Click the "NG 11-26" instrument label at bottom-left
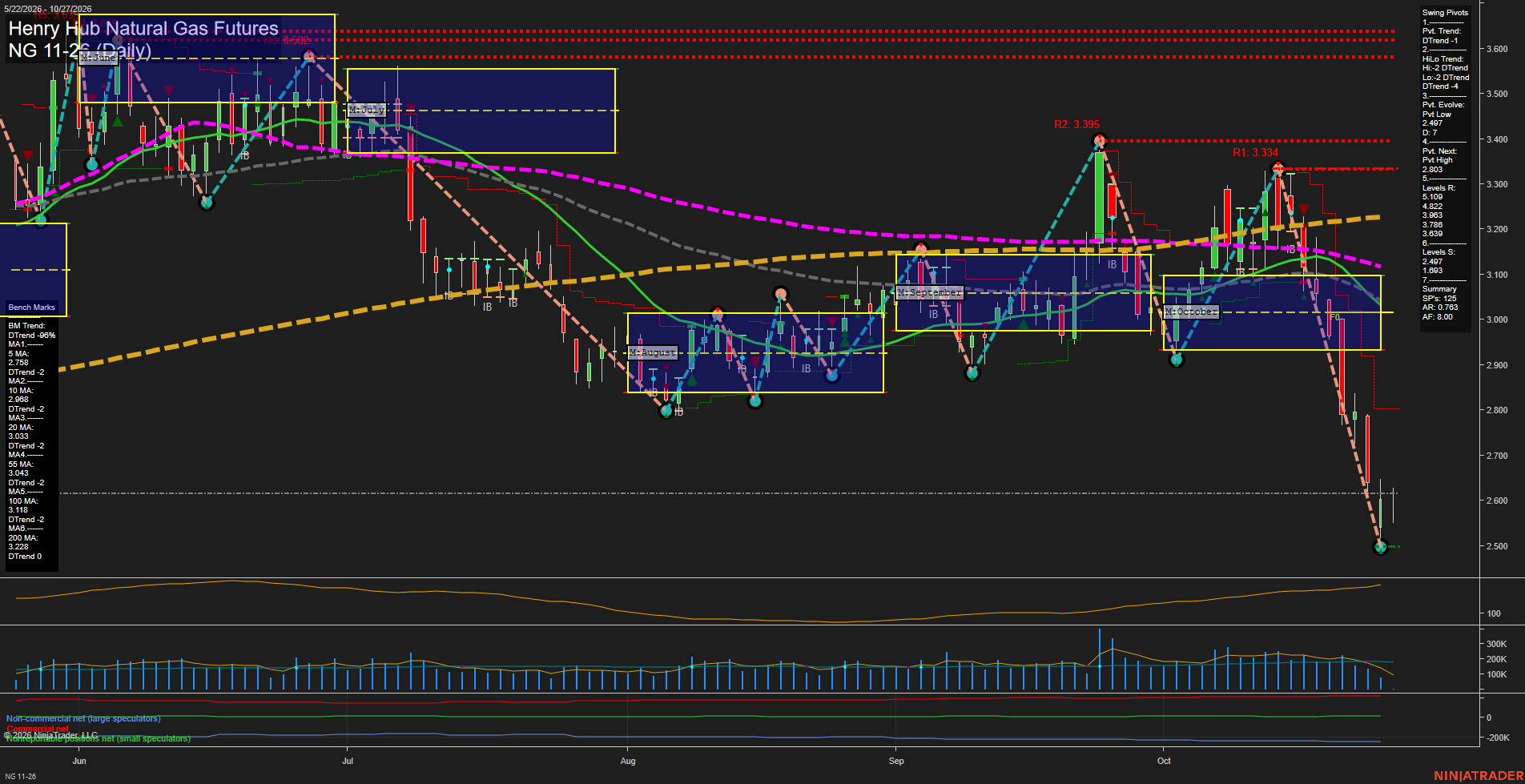This screenshot has width=1525, height=784. [20, 776]
